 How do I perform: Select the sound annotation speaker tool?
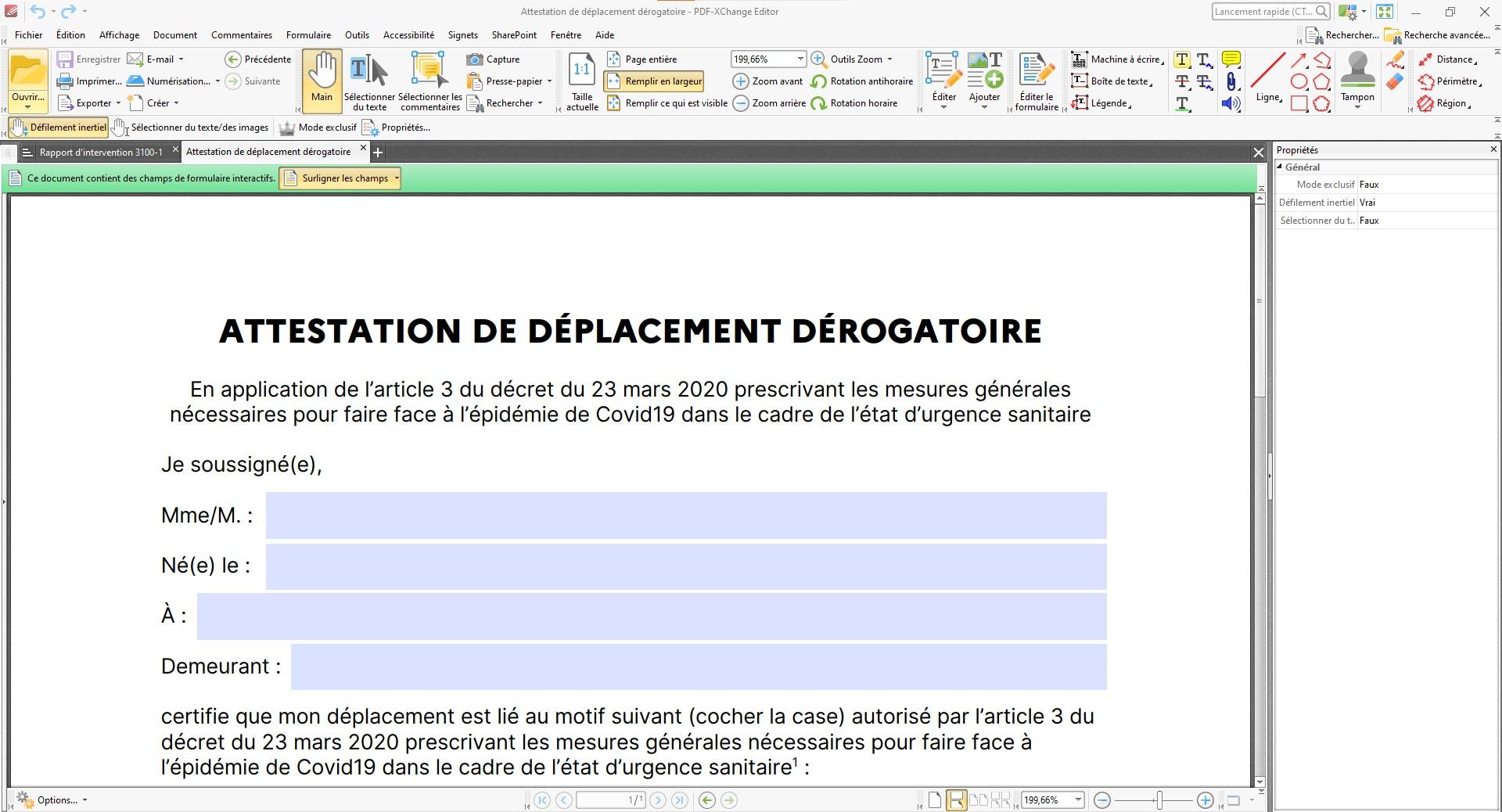[x=1231, y=103]
